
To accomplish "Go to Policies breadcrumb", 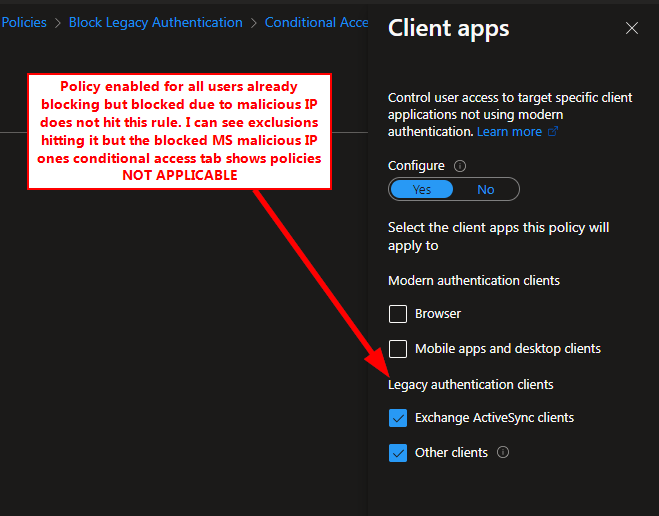I will (24, 22).
